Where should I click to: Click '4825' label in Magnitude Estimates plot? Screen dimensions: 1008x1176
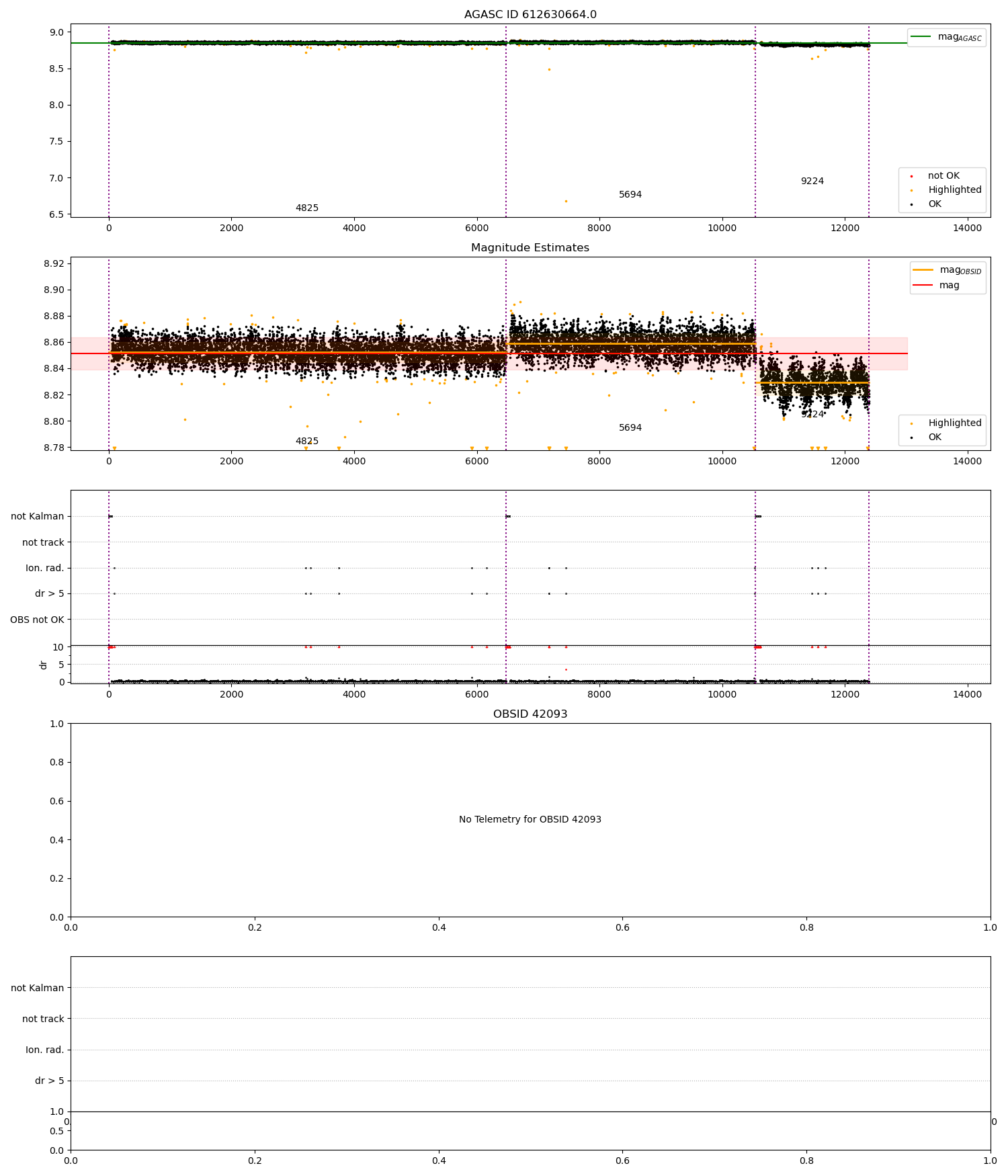pos(307,442)
